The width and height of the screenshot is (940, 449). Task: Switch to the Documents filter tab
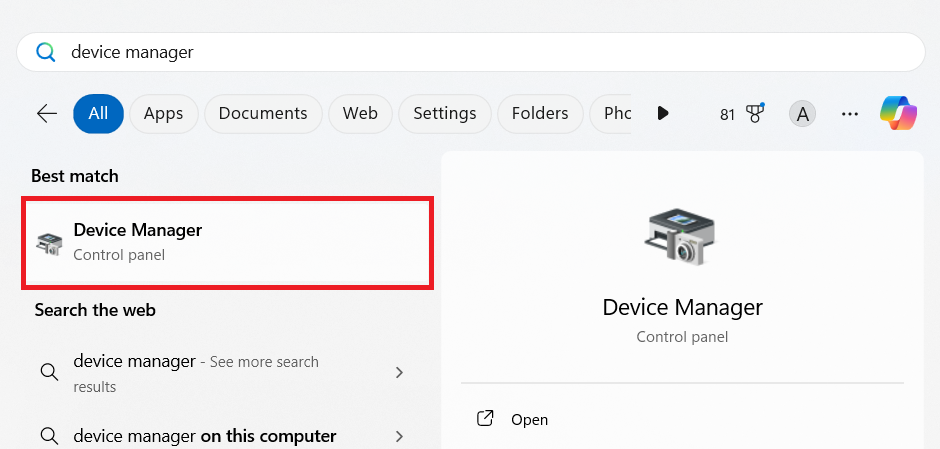(263, 114)
